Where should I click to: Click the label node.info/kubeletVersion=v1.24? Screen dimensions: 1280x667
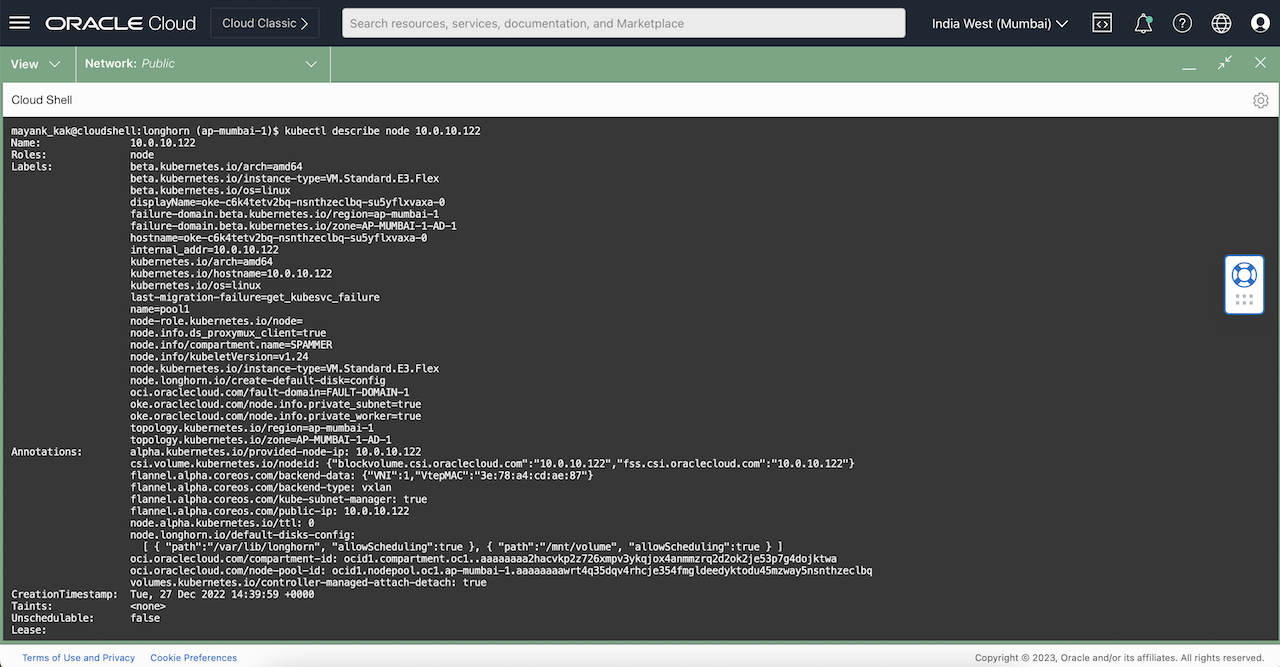tap(219, 357)
